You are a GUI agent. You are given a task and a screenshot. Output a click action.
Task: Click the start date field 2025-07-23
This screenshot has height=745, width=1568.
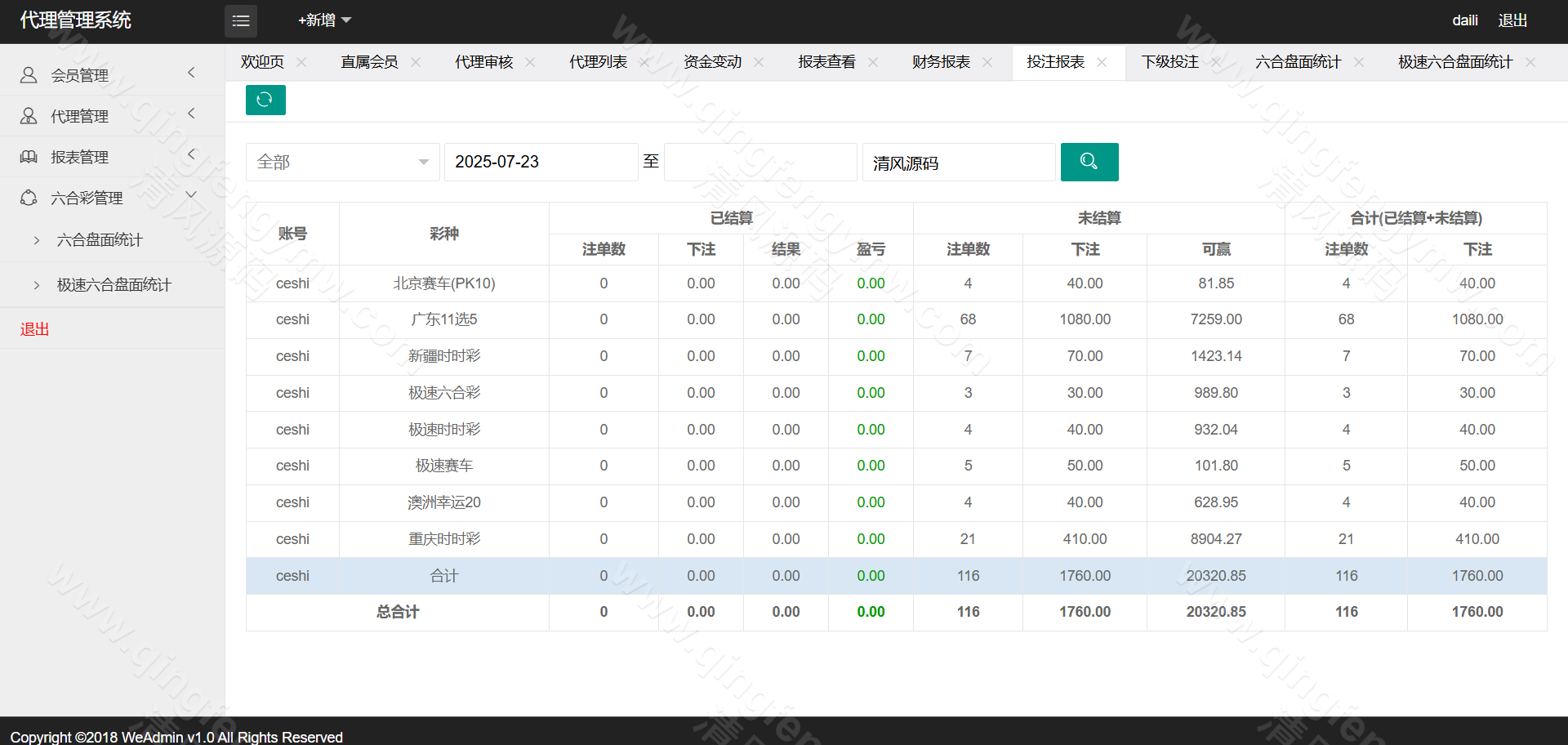click(x=541, y=162)
